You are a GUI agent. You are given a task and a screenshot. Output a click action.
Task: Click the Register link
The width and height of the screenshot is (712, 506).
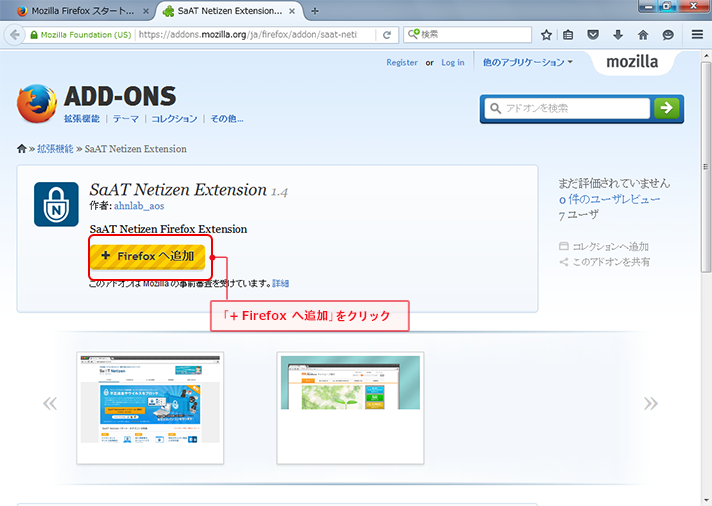(x=402, y=62)
